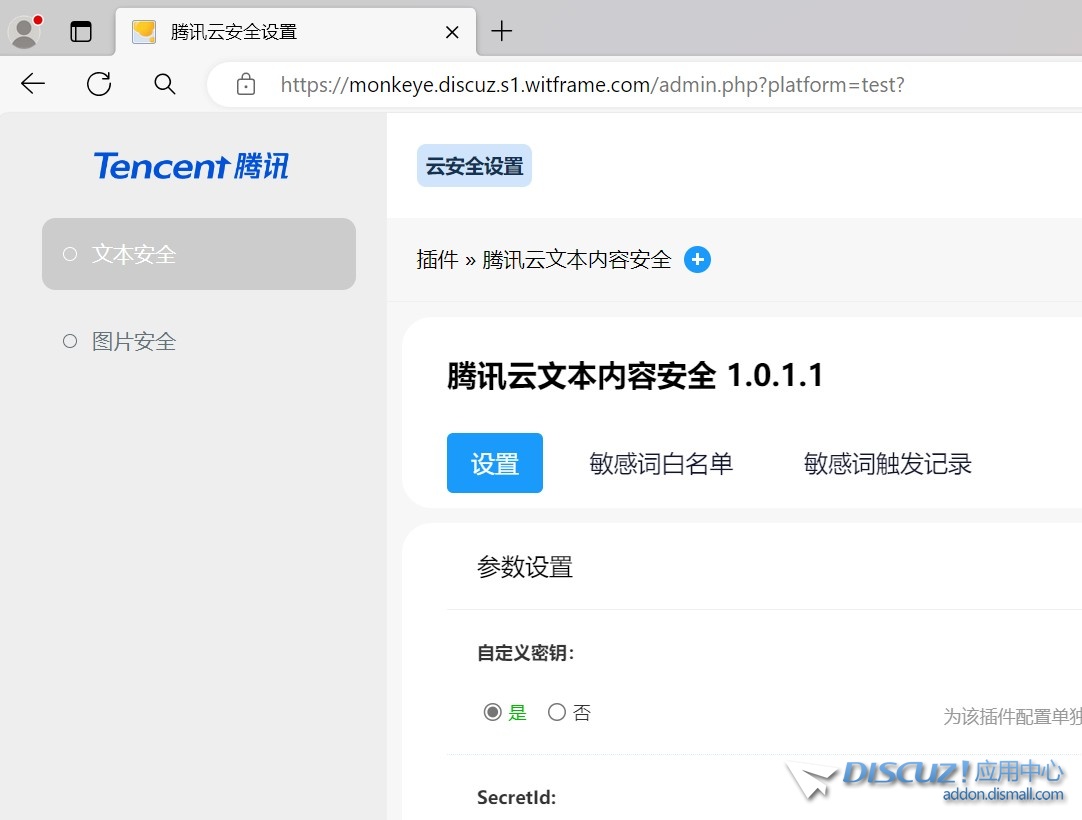Click the 云安全设置 top tab

pos(474,166)
